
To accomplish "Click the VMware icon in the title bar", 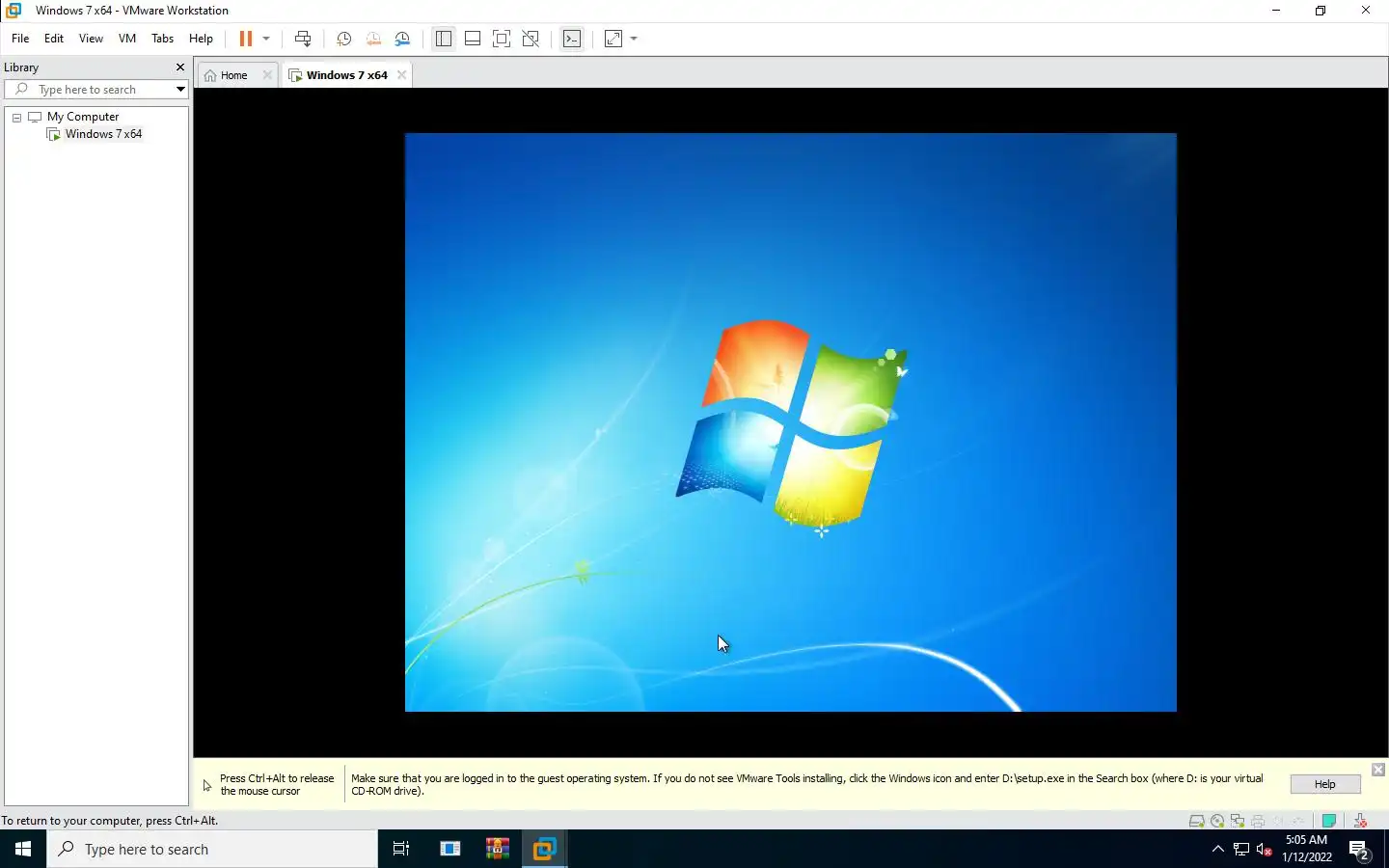I will click(14, 11).
